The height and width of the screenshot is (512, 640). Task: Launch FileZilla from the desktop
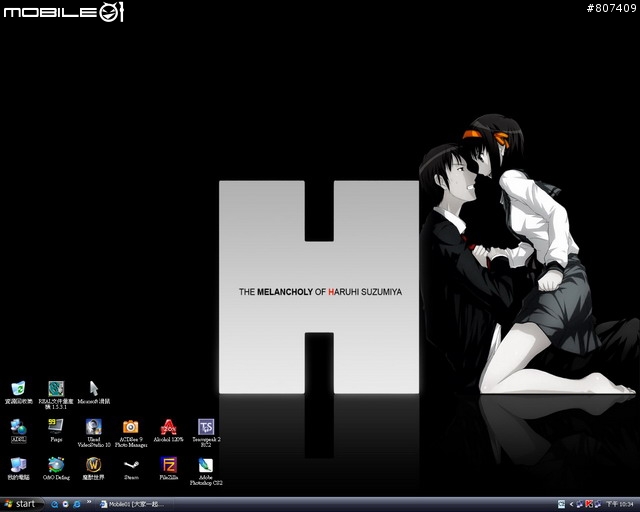169,465
